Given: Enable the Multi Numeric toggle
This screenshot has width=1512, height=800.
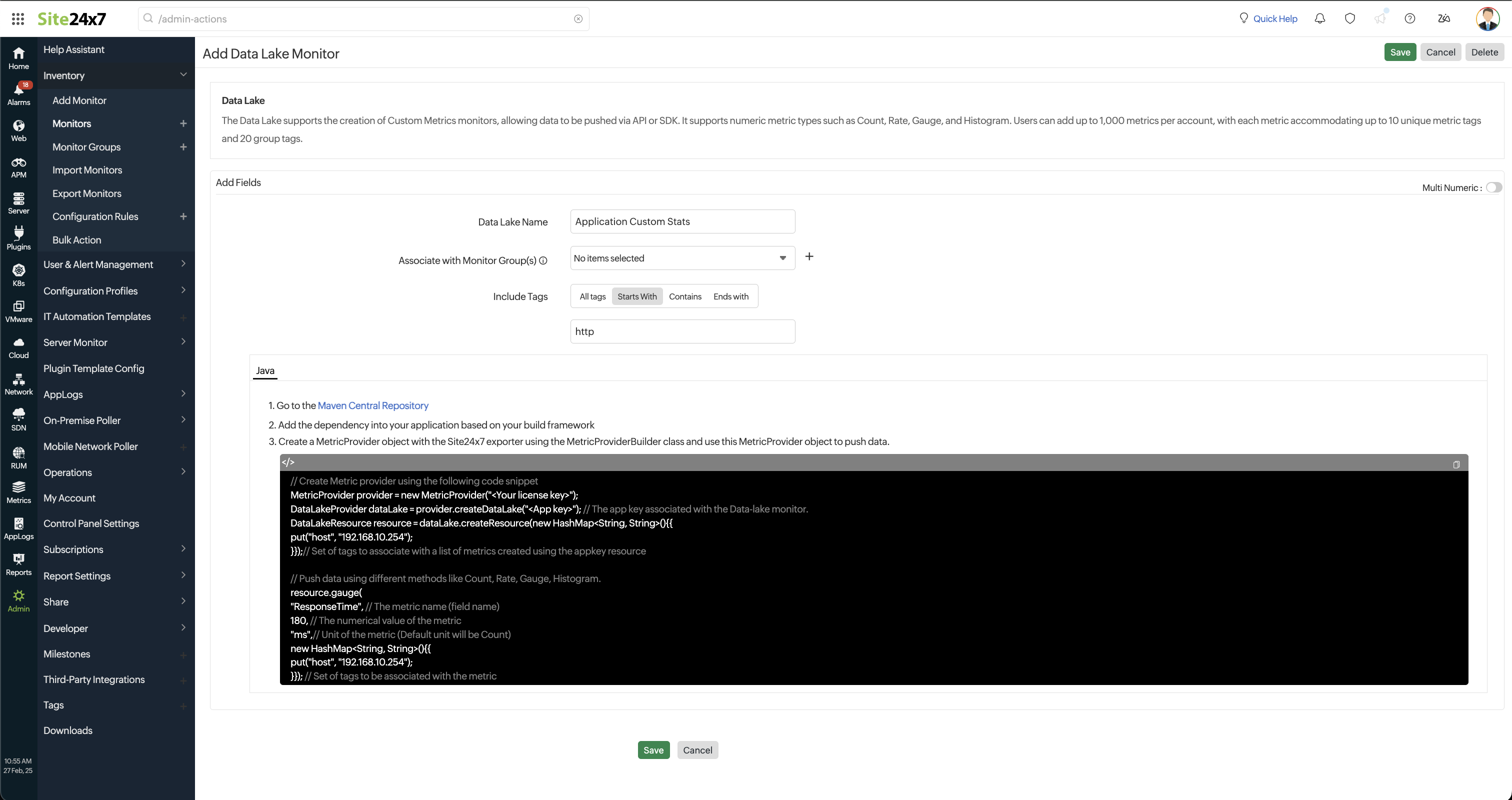Looking at the screenshot, I should pos(1494,187).
